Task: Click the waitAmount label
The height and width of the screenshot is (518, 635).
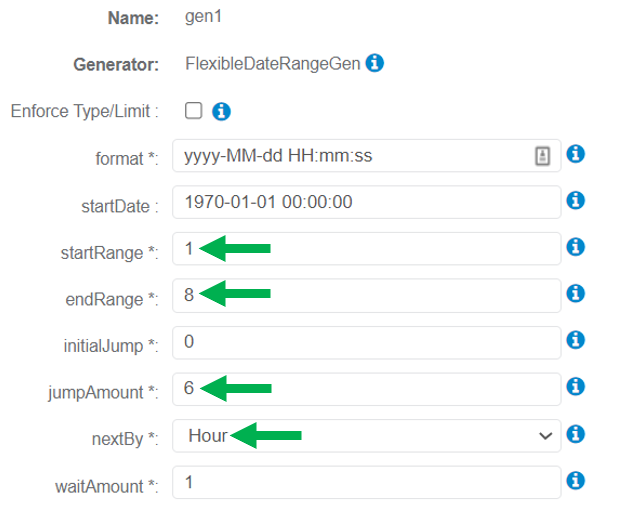Action: (x=107, y=486)
